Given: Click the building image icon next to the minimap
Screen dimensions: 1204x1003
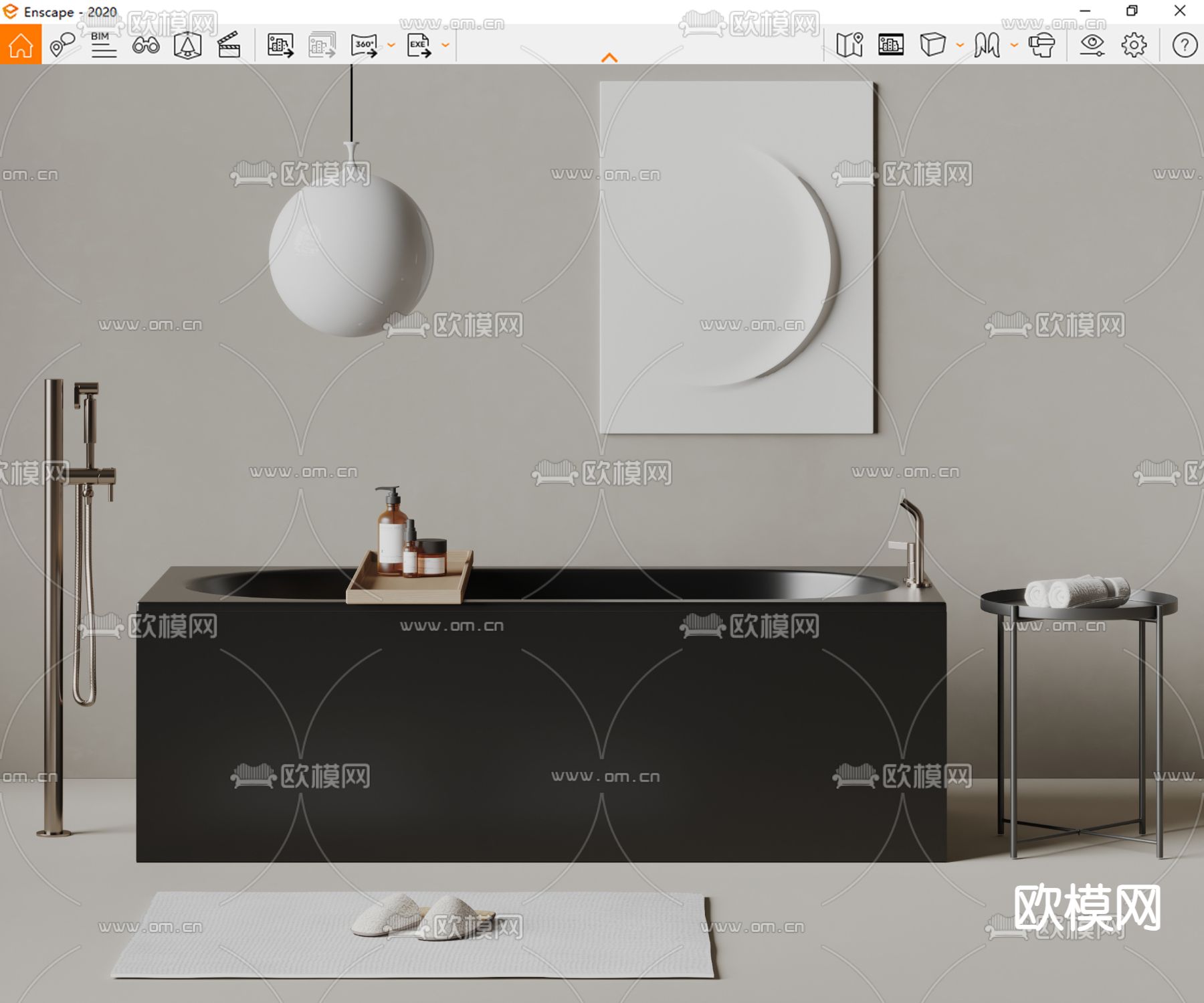Looking at the screenshot, I should tap(891, 45).
